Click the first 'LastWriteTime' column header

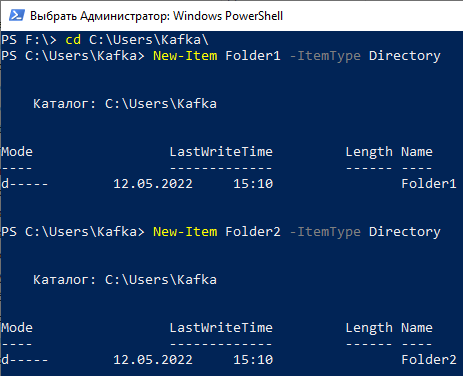tap(221, 152)
